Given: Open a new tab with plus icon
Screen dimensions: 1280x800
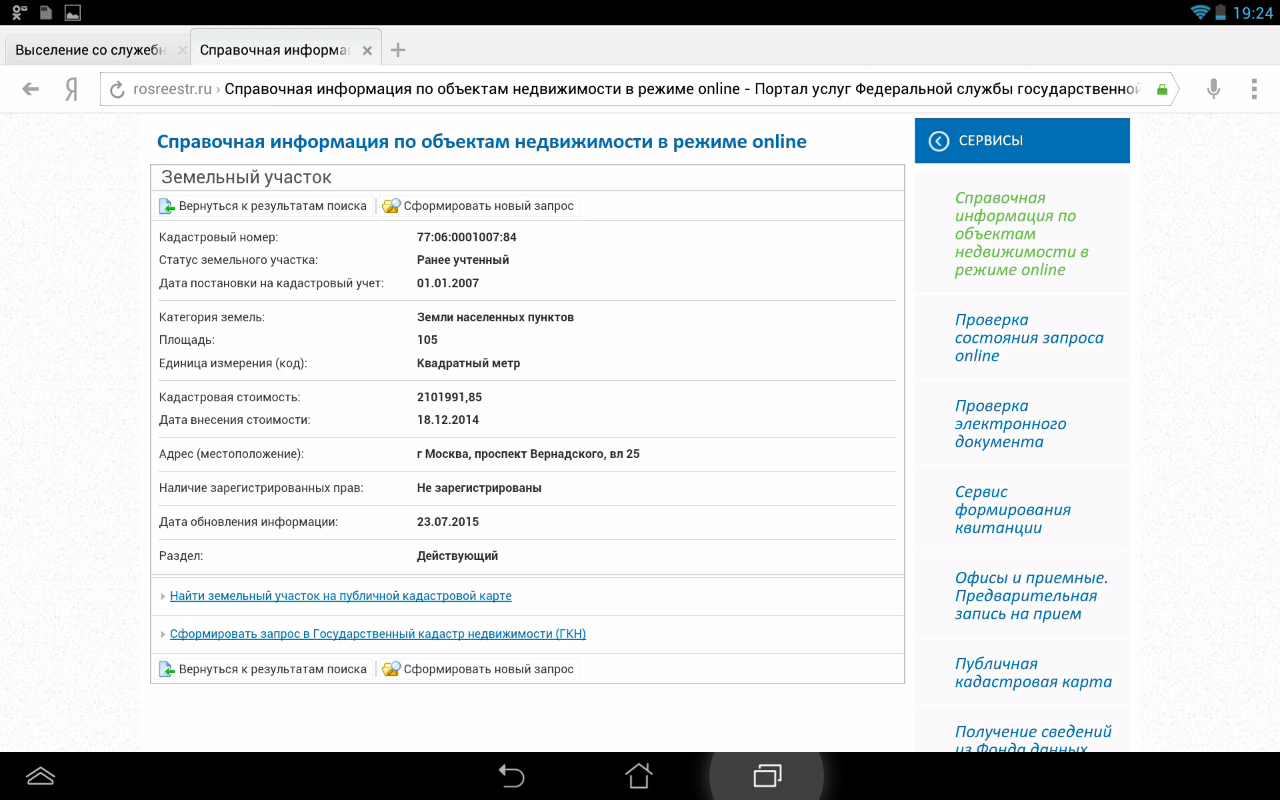Looking at the screenshot, I should pyautogui.click(x=398, y=50).
